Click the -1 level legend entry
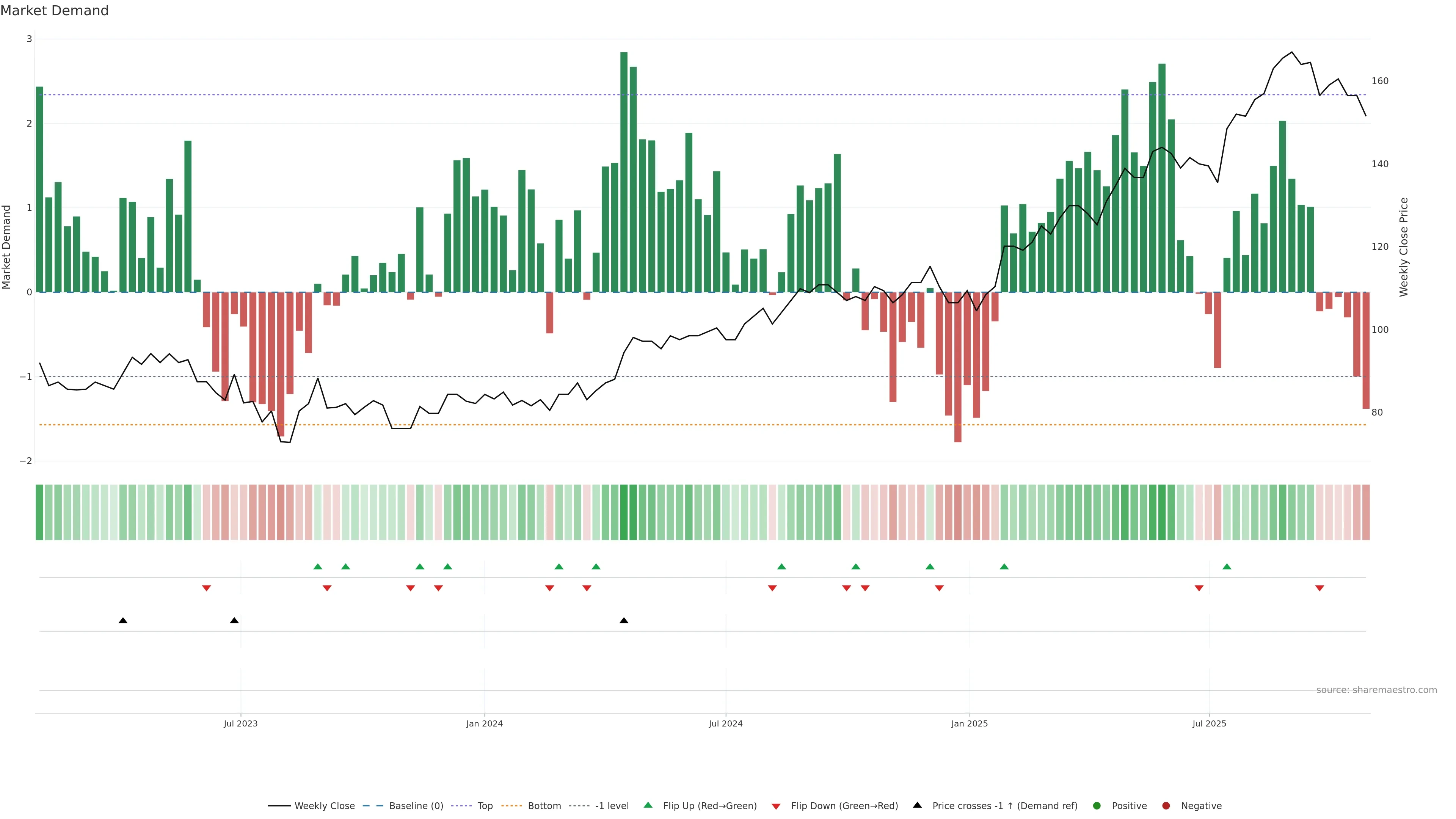Image resolution: width=1456 pixels, height=819 pixels. coord(612,806)
